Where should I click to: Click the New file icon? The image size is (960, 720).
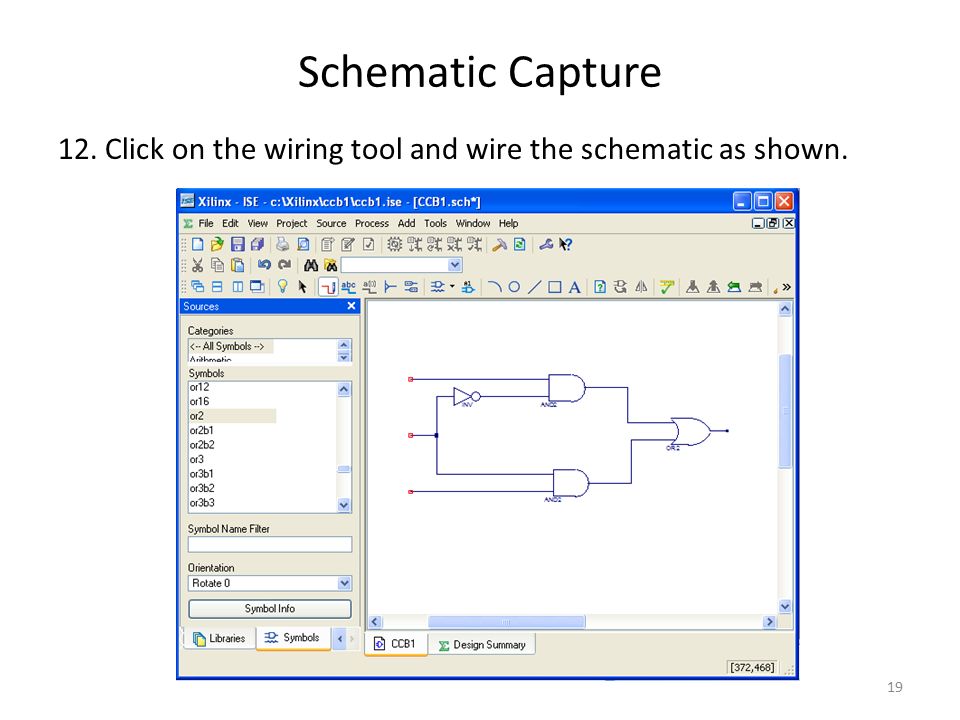tap(197, 244)
